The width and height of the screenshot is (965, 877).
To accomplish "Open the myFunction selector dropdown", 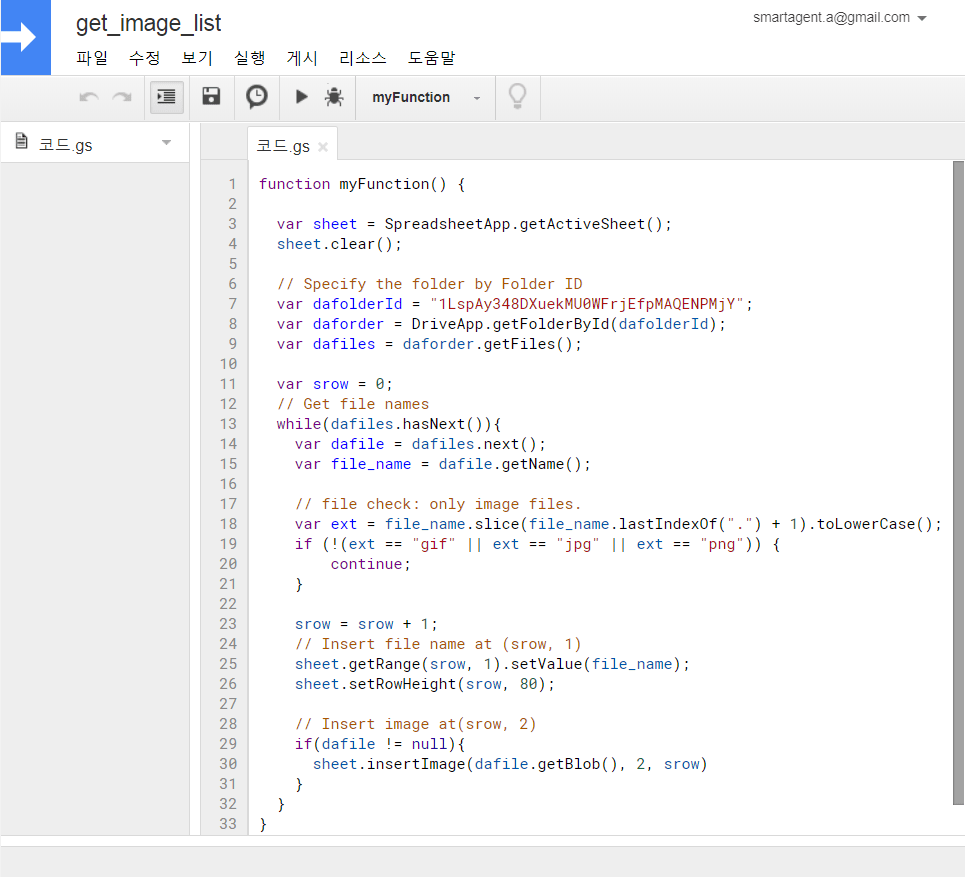I will tap(426, 98).
